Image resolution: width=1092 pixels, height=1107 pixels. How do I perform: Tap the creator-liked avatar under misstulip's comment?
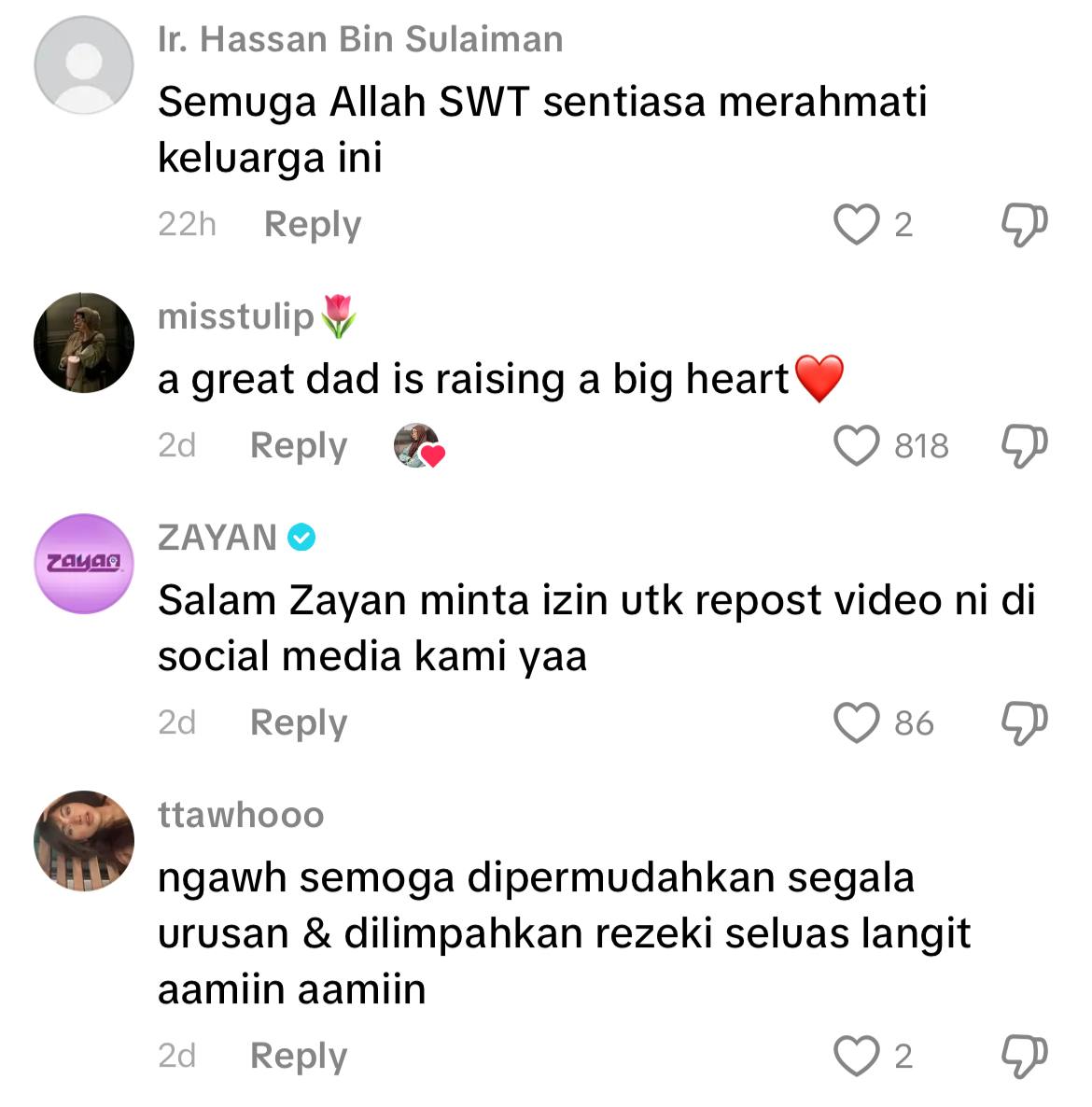click(x=418, y=445)
